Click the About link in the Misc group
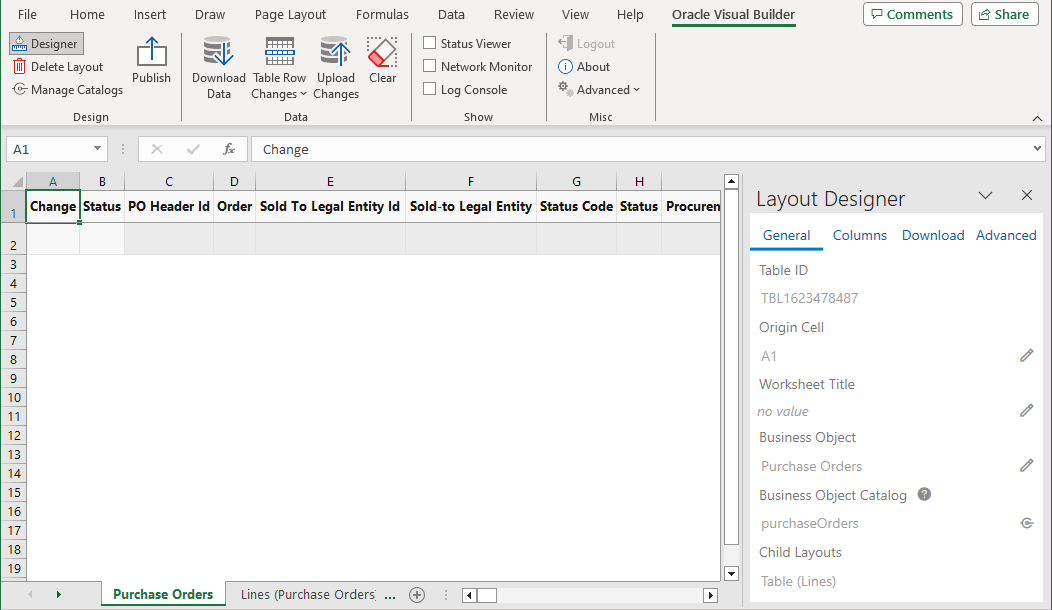 (584, 66)
